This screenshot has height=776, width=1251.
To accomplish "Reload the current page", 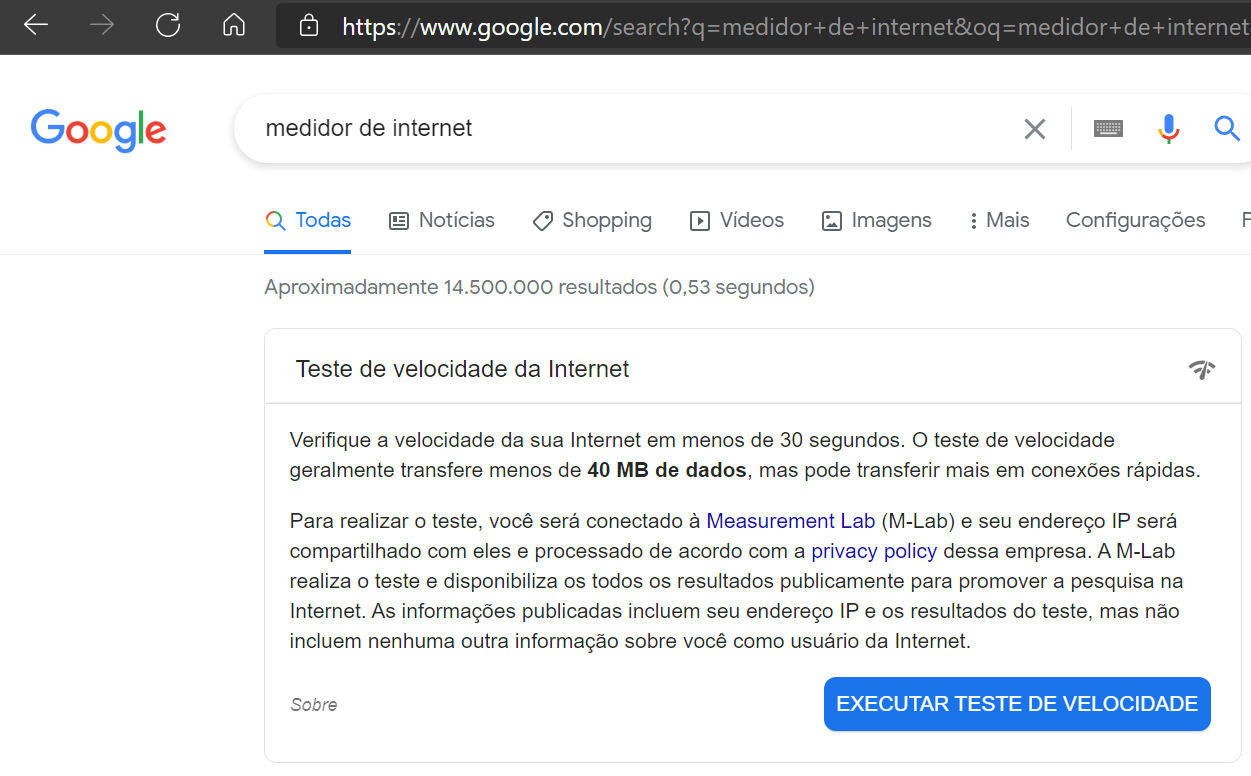I will click(168, 25).
